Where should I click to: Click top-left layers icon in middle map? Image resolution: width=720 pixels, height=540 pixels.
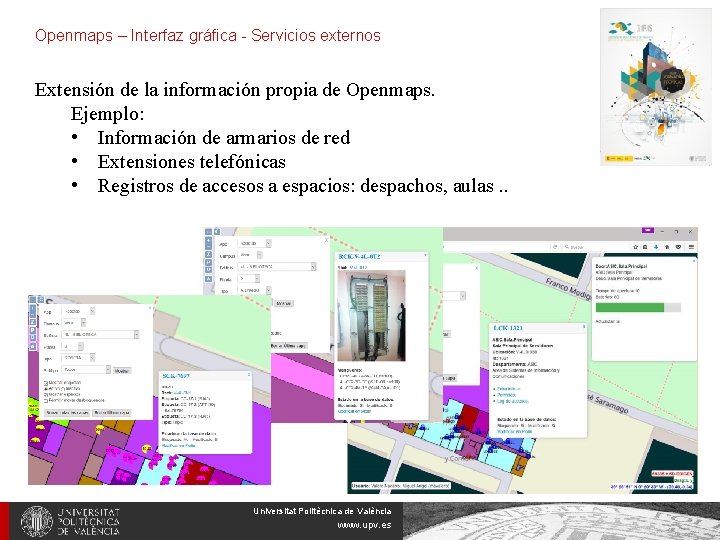[208, 232]
